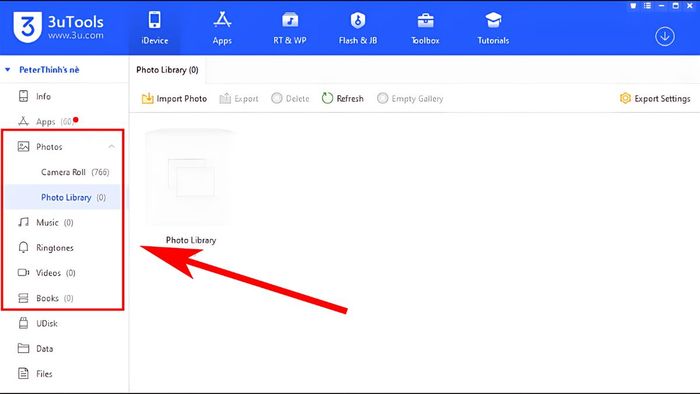Select the PeterThinh's nè device name

coord(49,70)
